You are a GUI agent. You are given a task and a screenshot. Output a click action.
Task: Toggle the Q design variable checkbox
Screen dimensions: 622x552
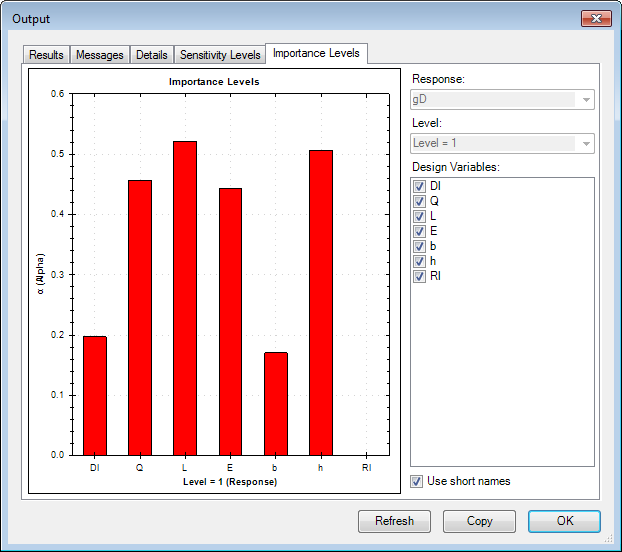[x=420, y=201]
